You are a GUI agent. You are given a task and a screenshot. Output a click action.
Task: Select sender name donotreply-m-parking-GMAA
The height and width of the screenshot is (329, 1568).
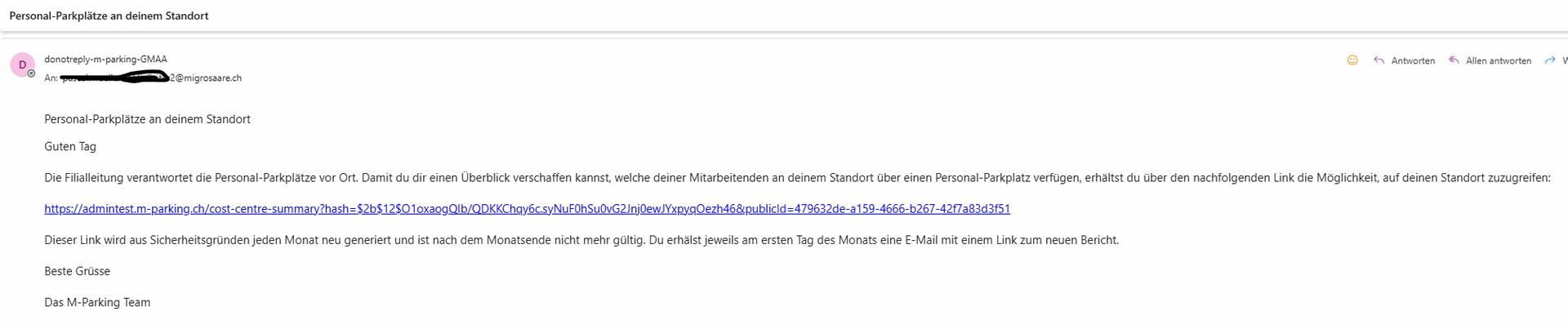pyautogui.click(x=105, y=60)
